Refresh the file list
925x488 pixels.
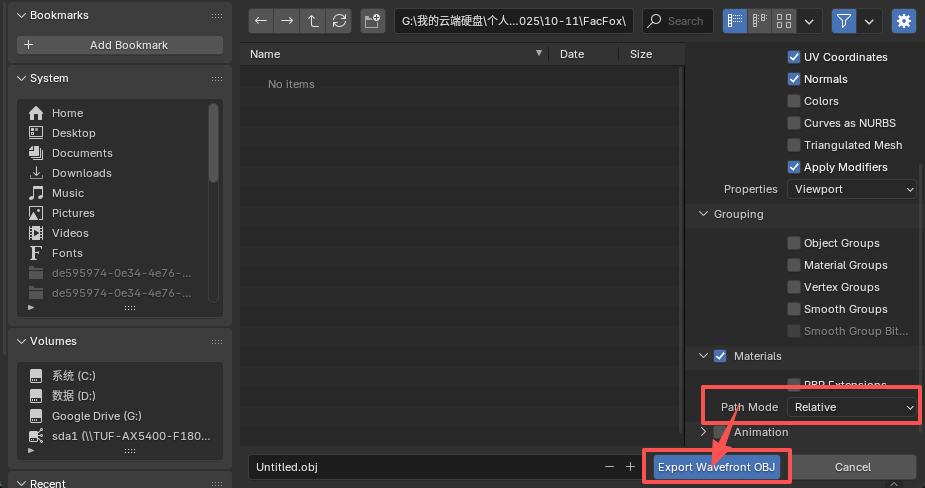[339, 21]
